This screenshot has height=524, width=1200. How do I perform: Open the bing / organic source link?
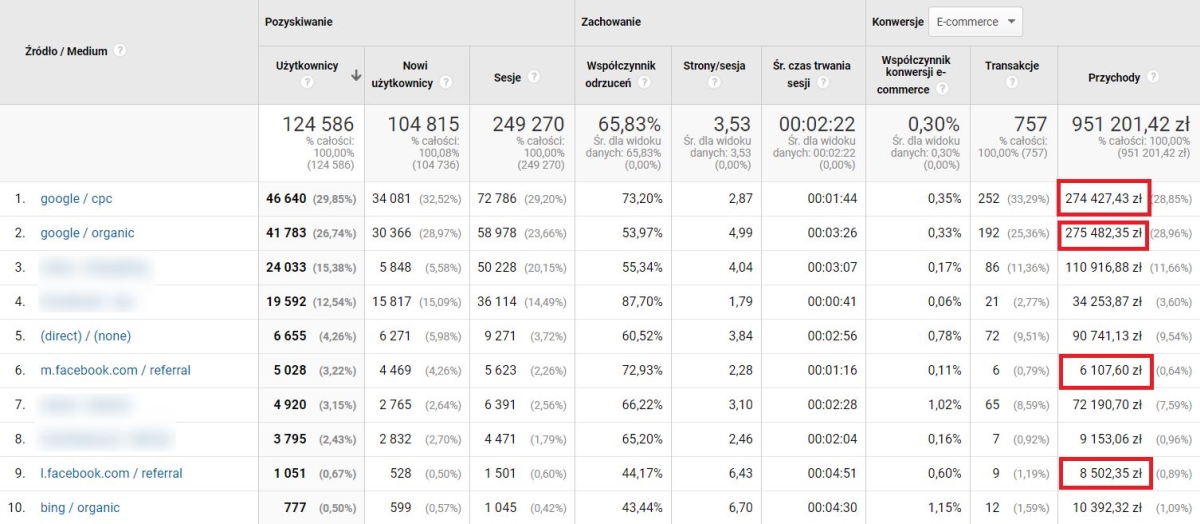(x=80, y=507)
